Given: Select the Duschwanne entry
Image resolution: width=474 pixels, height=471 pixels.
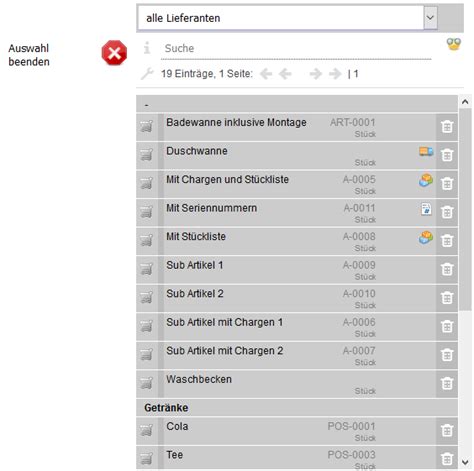Looking at the screenshot, I should pos(297,155).
